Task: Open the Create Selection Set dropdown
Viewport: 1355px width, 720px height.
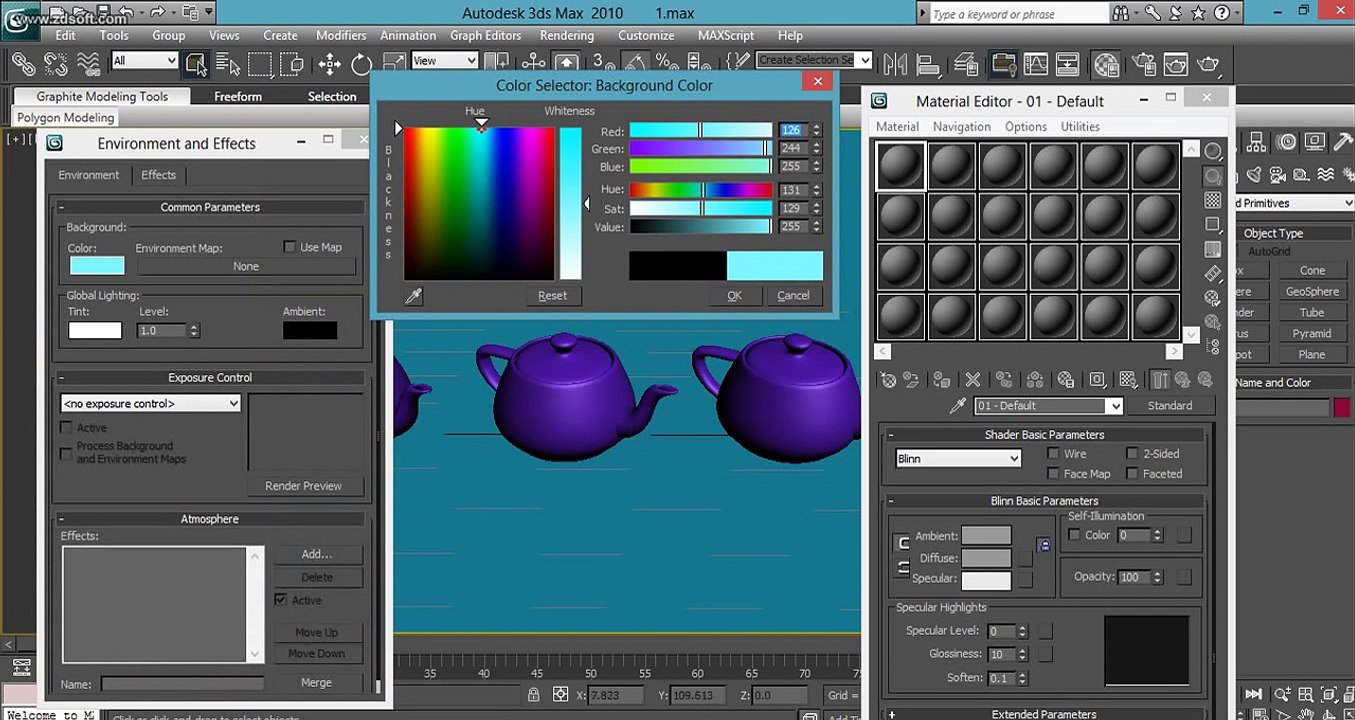Action: 814,60
